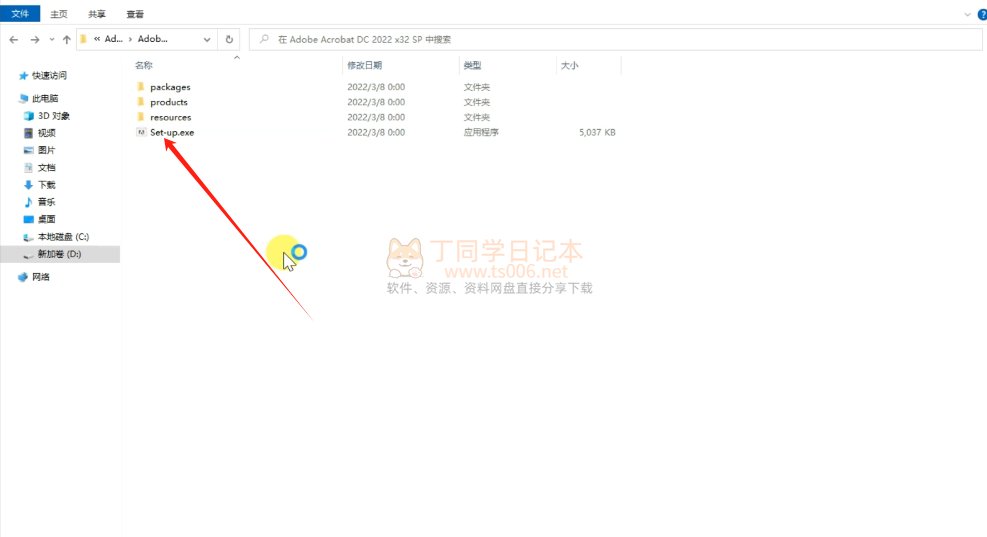Click the 网络 network icon

click(23, 277)
